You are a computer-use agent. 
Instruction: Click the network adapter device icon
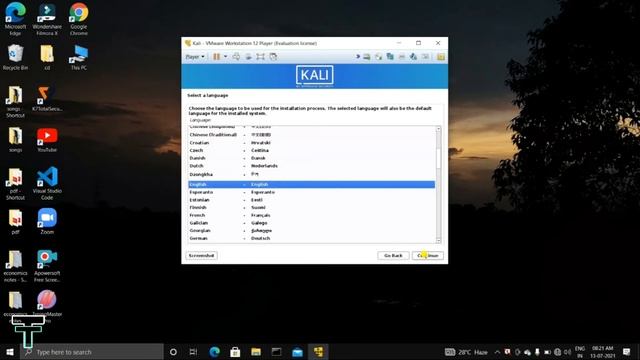(x=390, y=57)
